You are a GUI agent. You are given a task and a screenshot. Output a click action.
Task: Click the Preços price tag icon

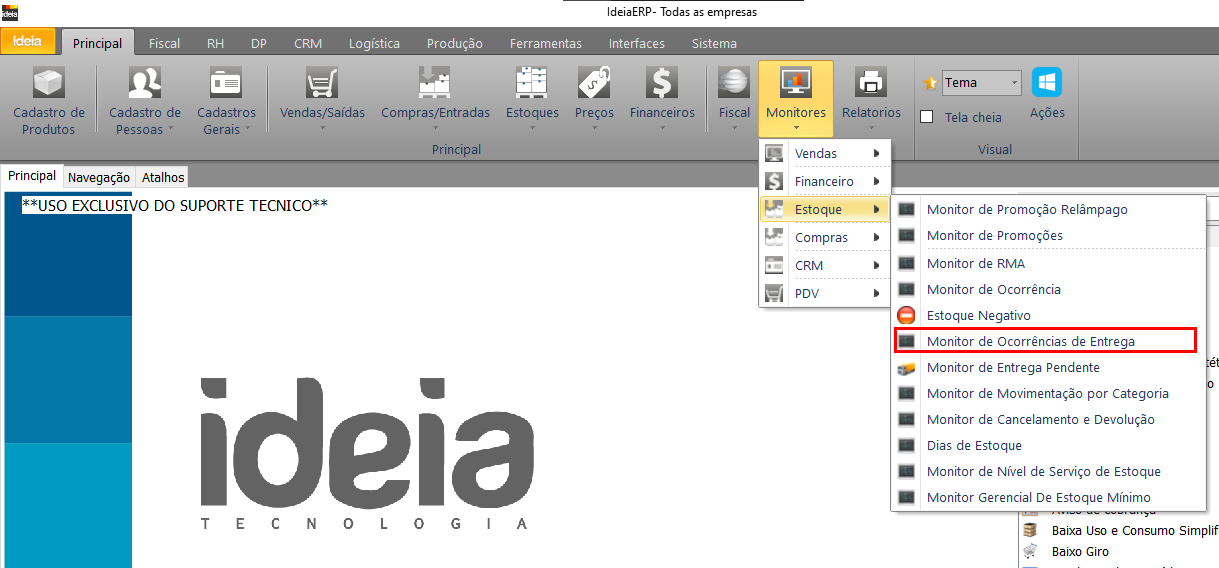[594, 83]
